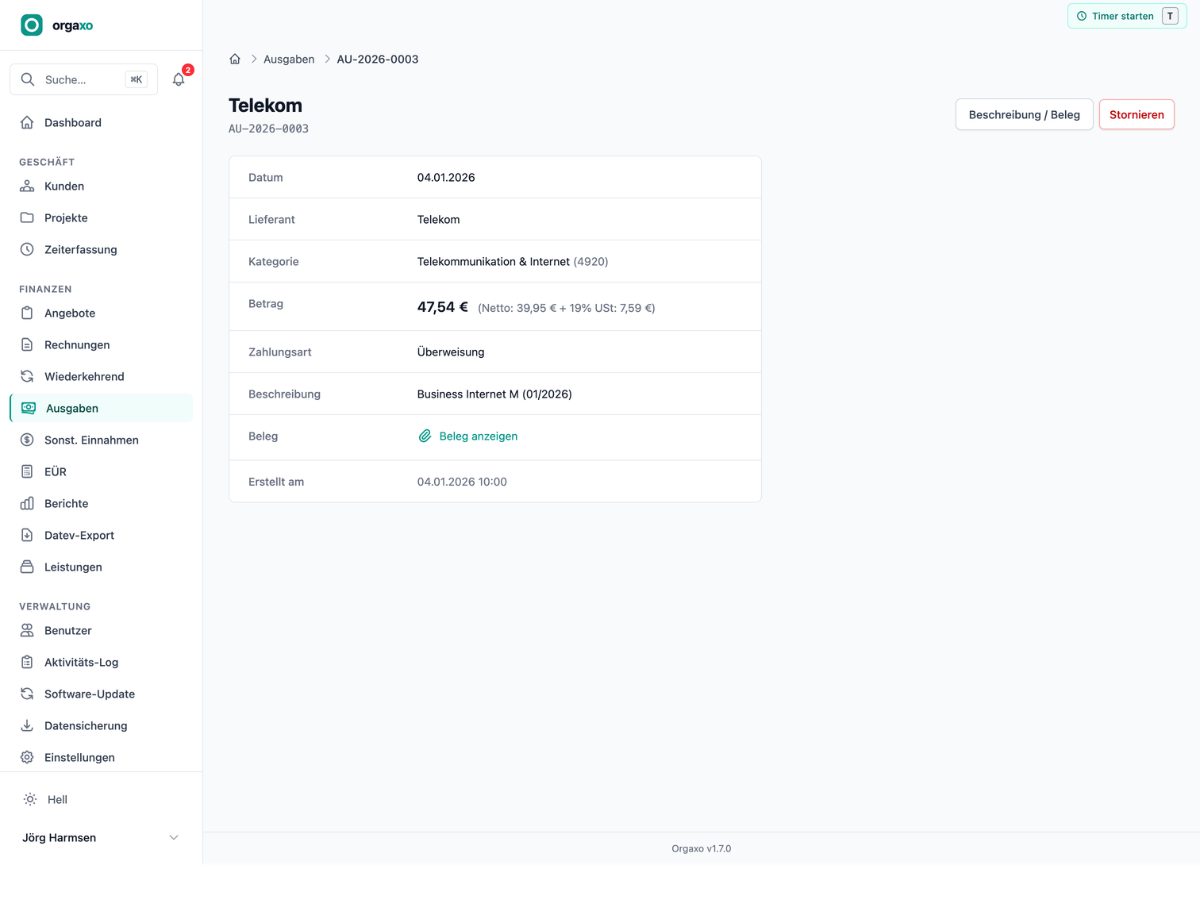
Task: Start the timer
Action: pyautogui.click(x=1127, y=16)
